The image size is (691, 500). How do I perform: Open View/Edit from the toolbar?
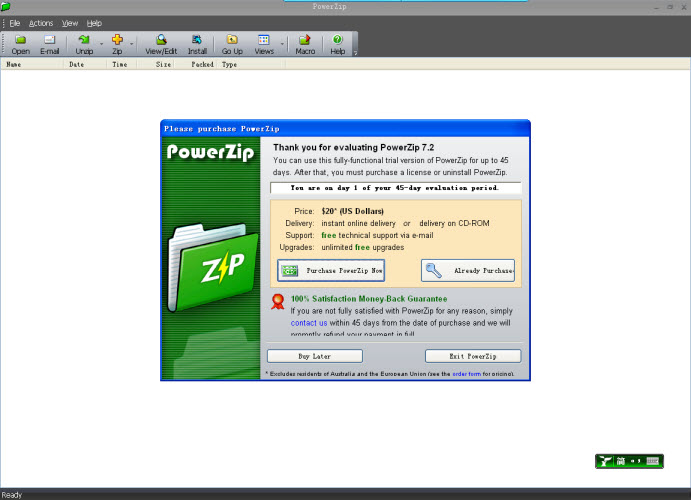pyautogui.click(x=160, y=44)
